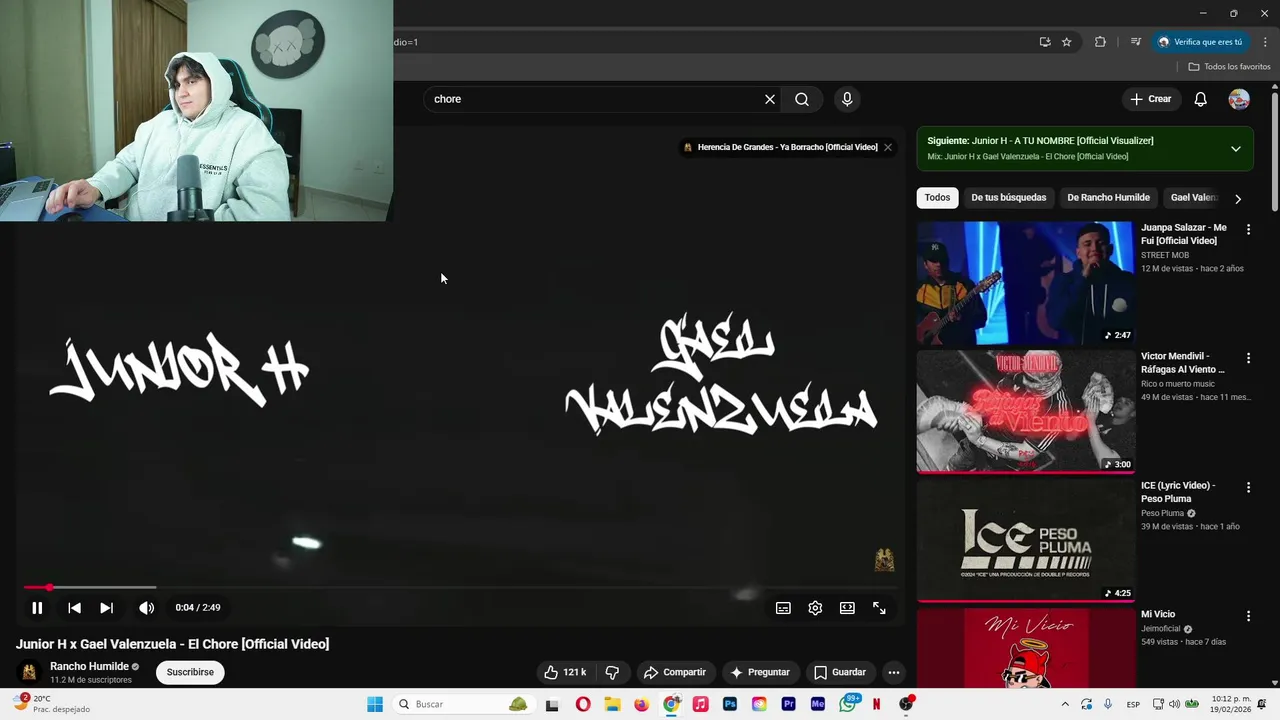Select the 'Todos' filter chip
Viewport: 1280px width, 720px height.
[x=937, y=197]
